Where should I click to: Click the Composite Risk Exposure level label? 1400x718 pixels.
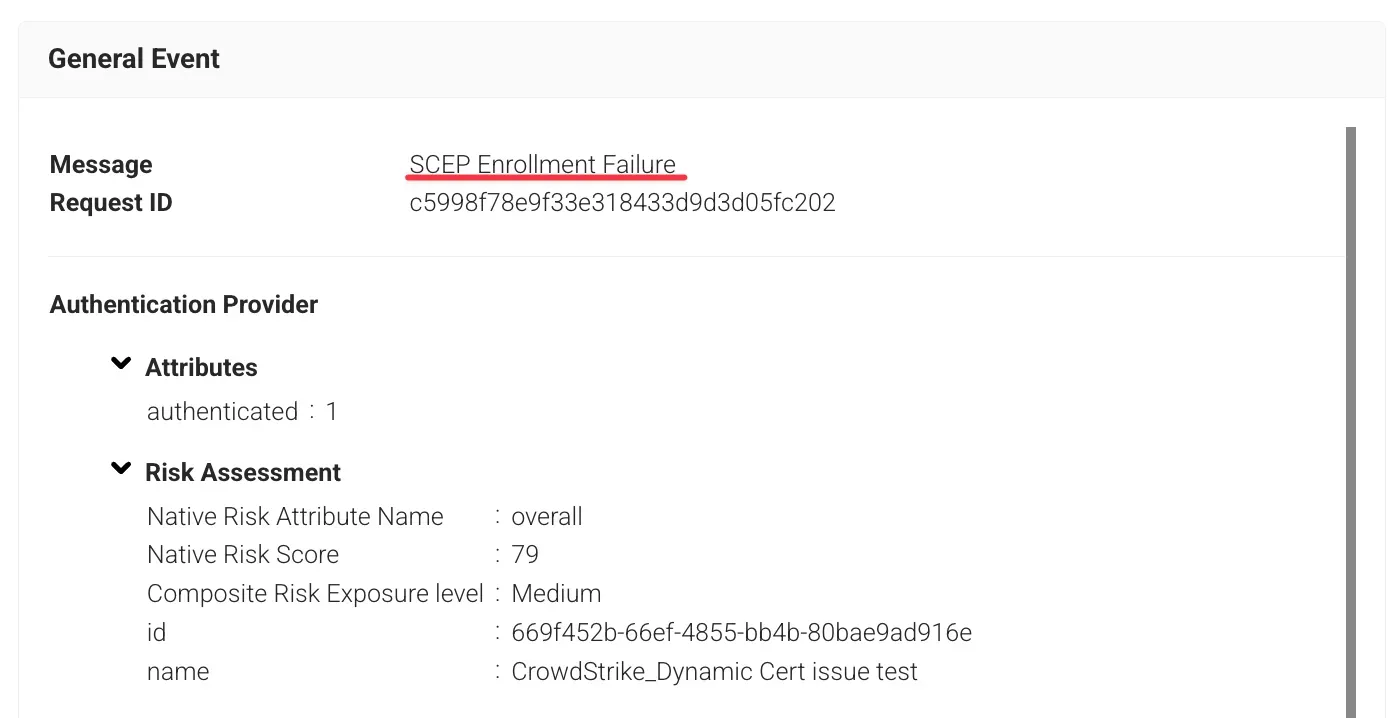tap(315, 594)
